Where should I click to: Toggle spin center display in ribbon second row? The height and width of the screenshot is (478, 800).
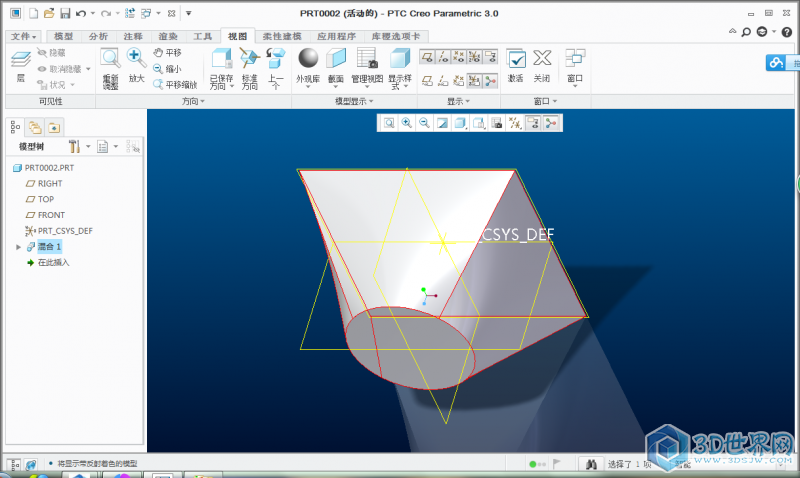[490, 81]
